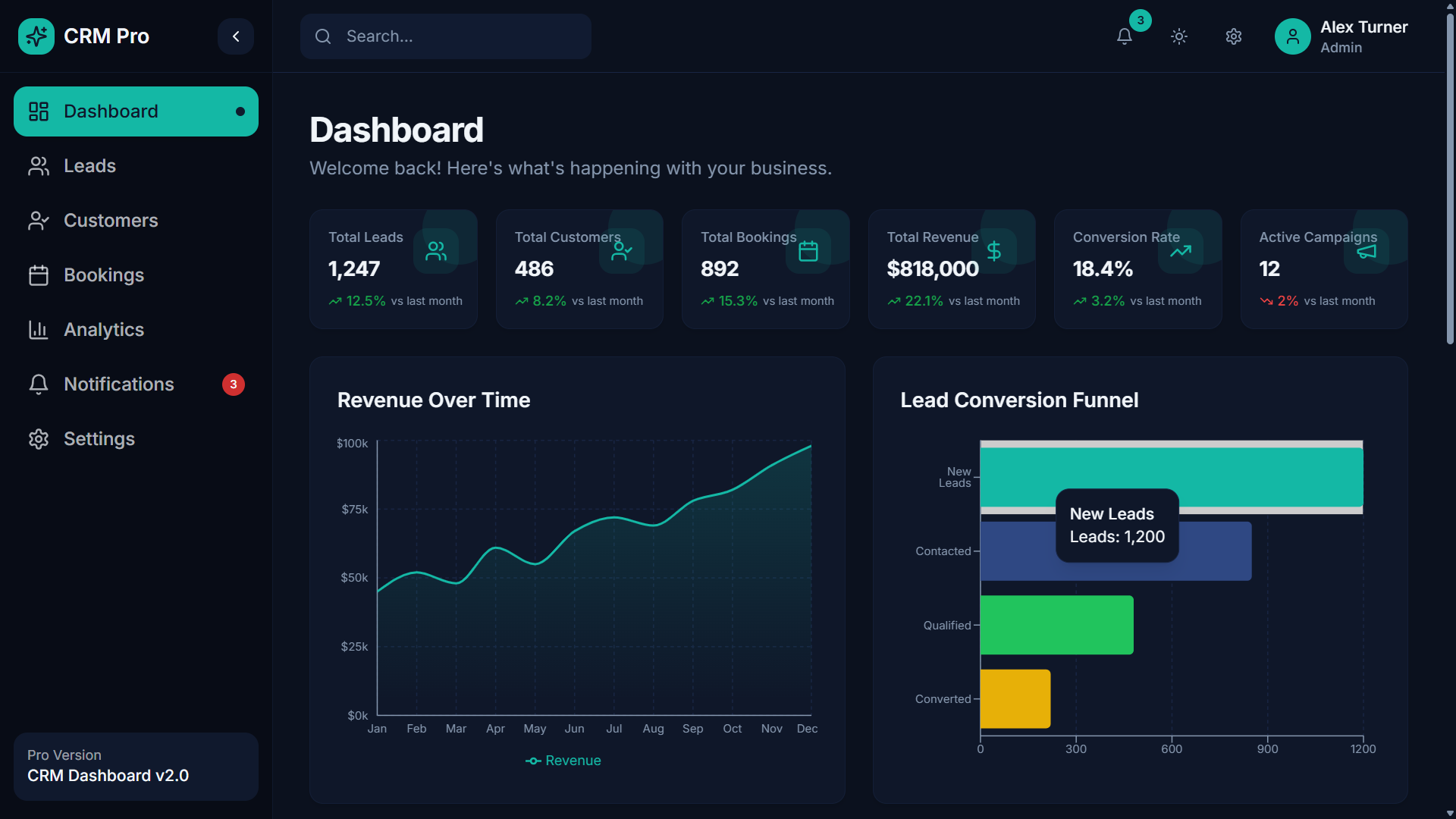The height and width of the screenshot is (819, 1456).
Task: Click the Active Campaigns megaphone icon
Action: (1367, 251)
